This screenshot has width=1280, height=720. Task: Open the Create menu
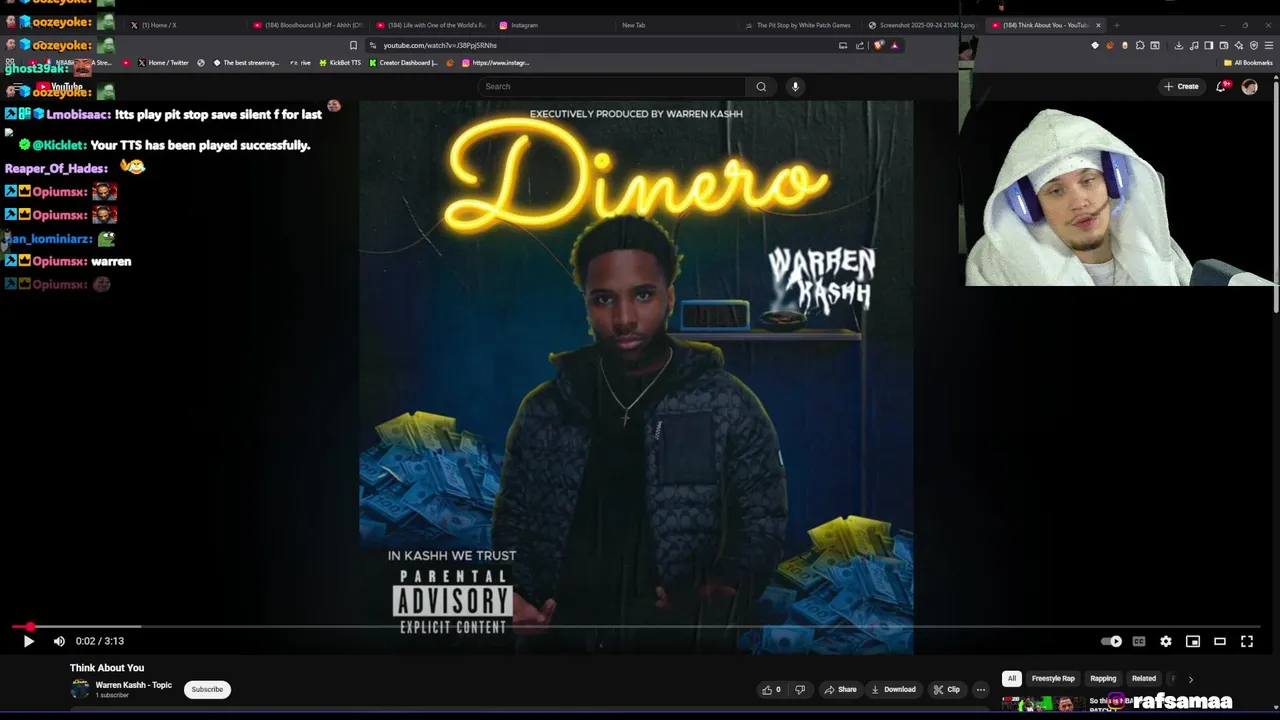pyautogui.click(x=1181, y=86)
